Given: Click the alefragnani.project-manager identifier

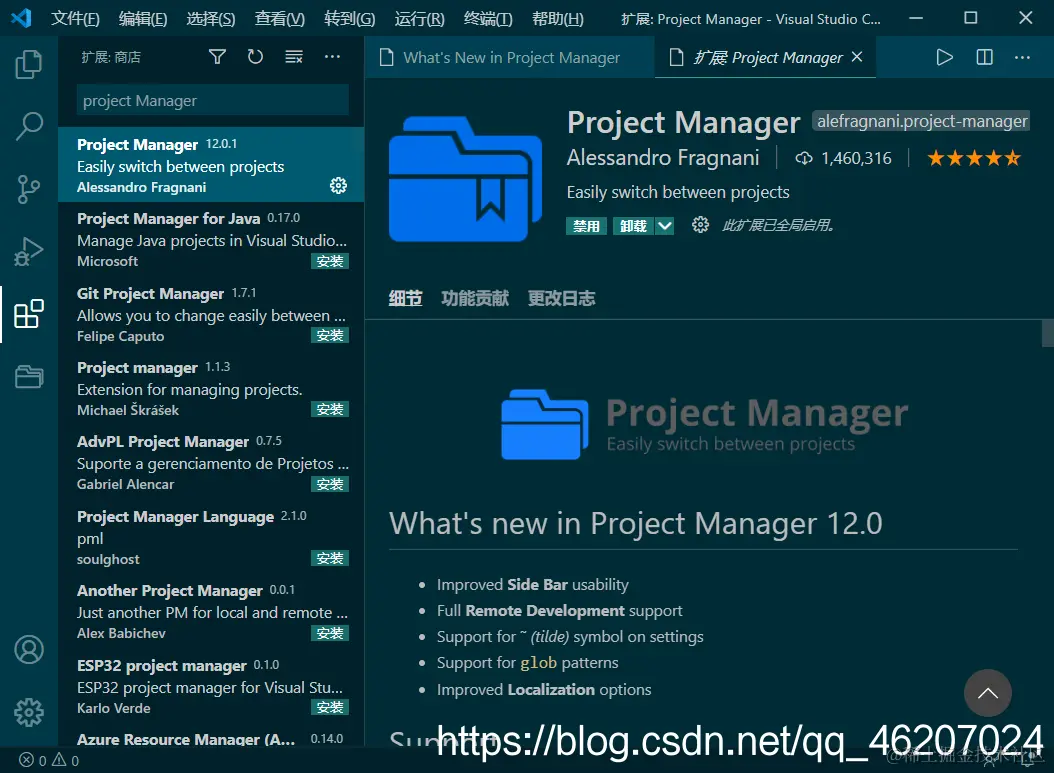Looking at the screenshot, I should pos(922,121).
